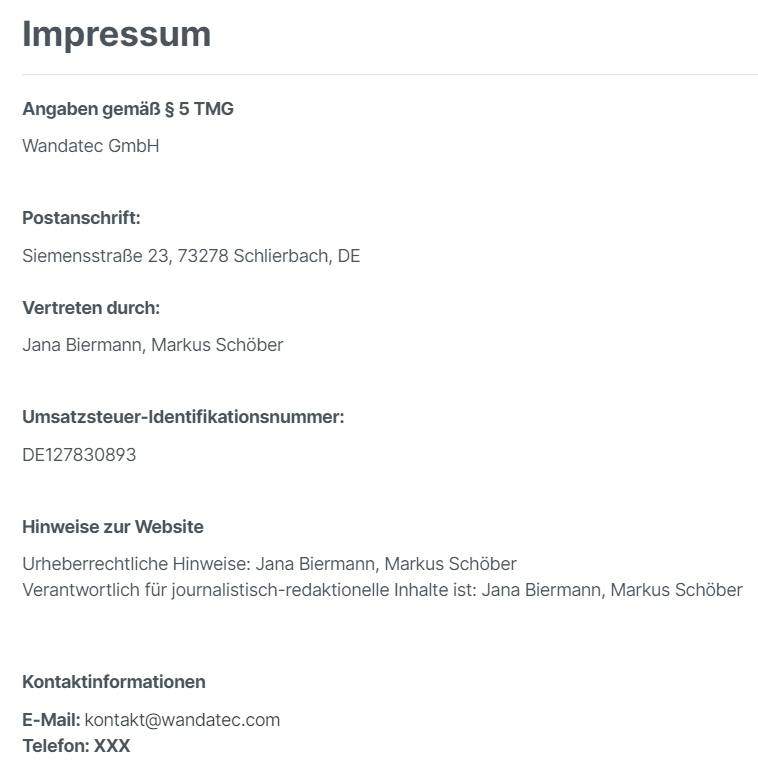Click Jana Biermann in the editorial responsibility line
Screen dimensions: 758x768
(541, 590)
